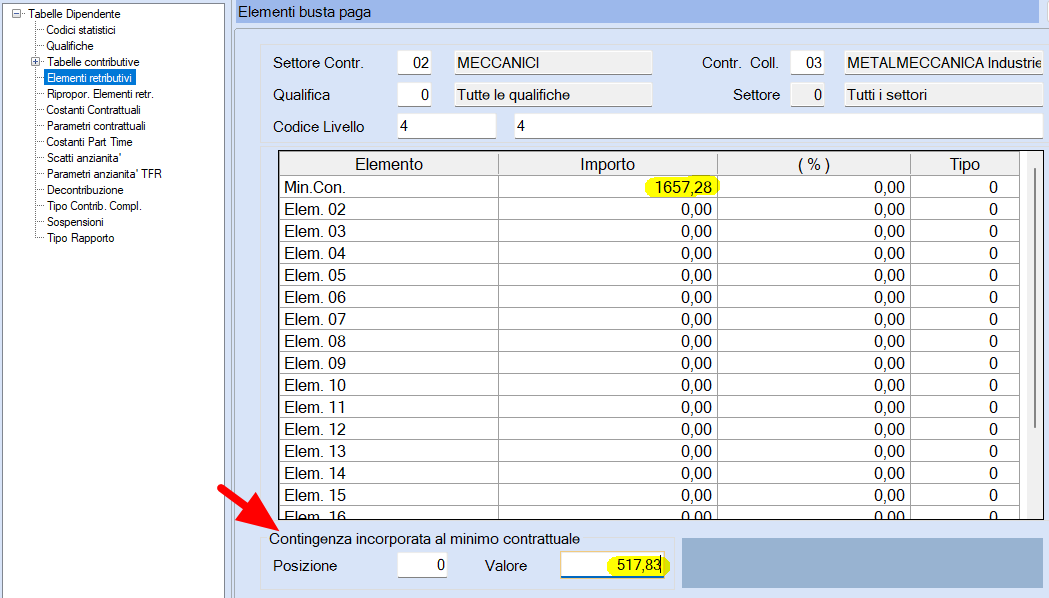Viewport: 1049px width, 598px height.
Task: Click the METALMECCANICA Industrie field
Action: 943,63
